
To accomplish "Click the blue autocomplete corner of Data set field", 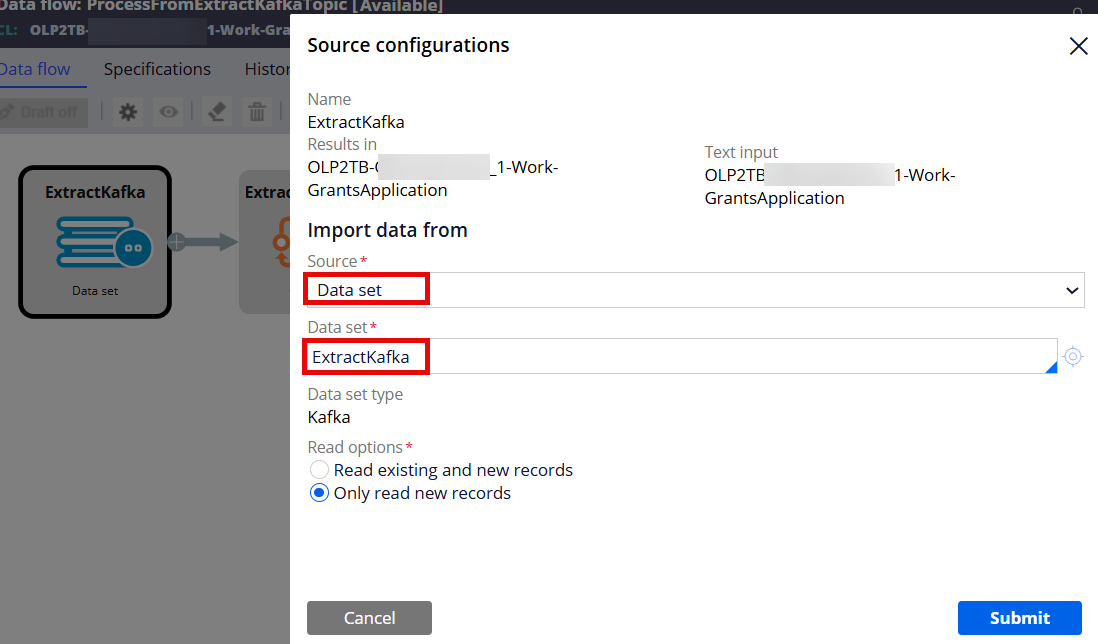I will coord(1050,368).
